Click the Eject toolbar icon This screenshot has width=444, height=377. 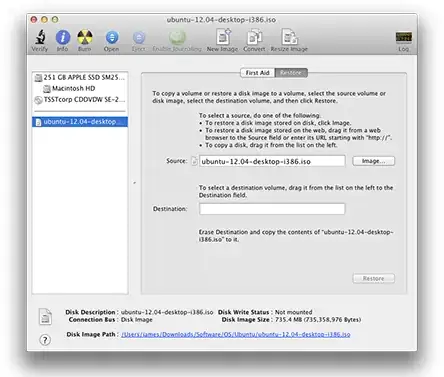coord(139,37)
